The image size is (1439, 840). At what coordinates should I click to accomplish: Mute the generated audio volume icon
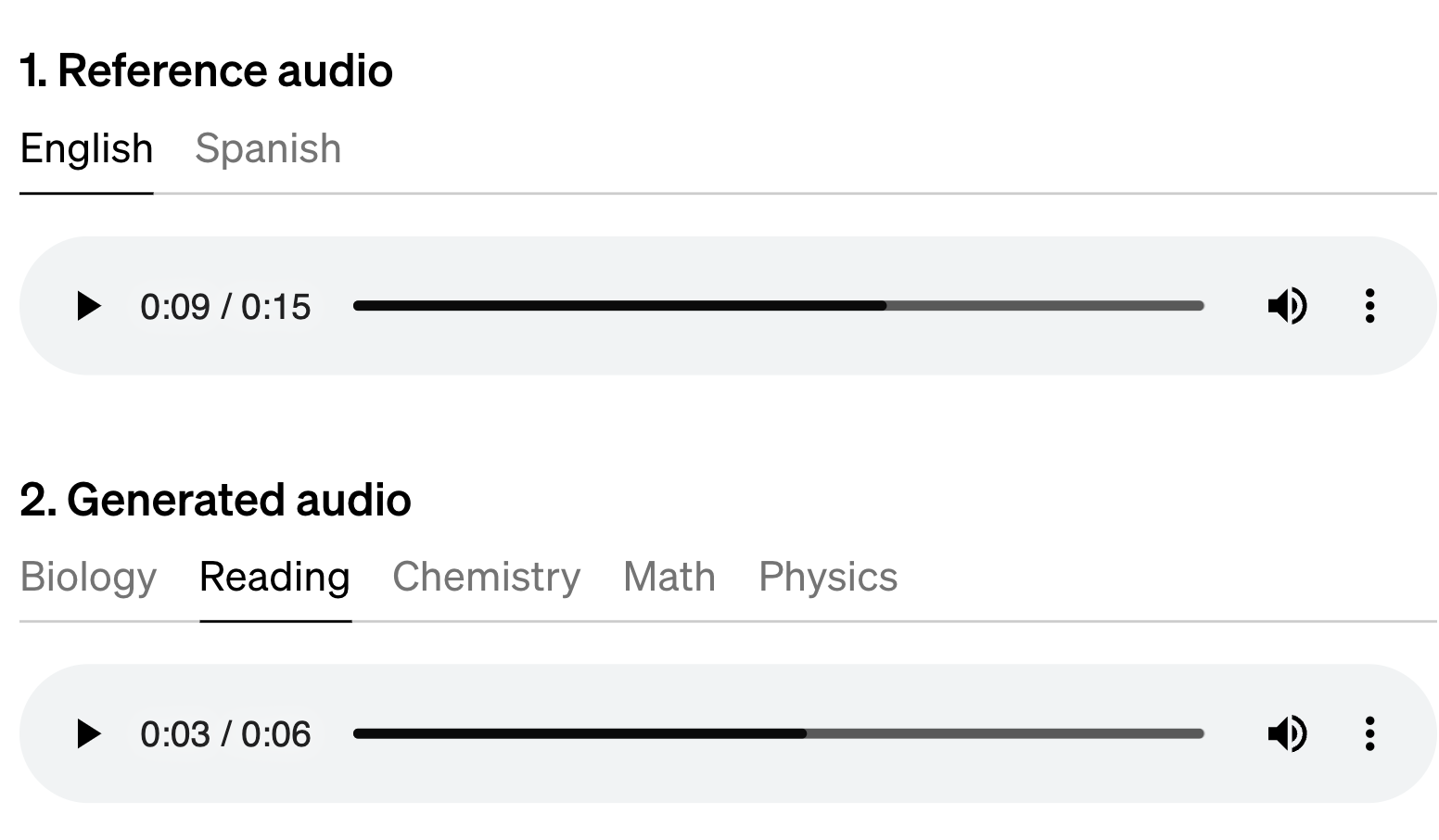pos(1287,733)
